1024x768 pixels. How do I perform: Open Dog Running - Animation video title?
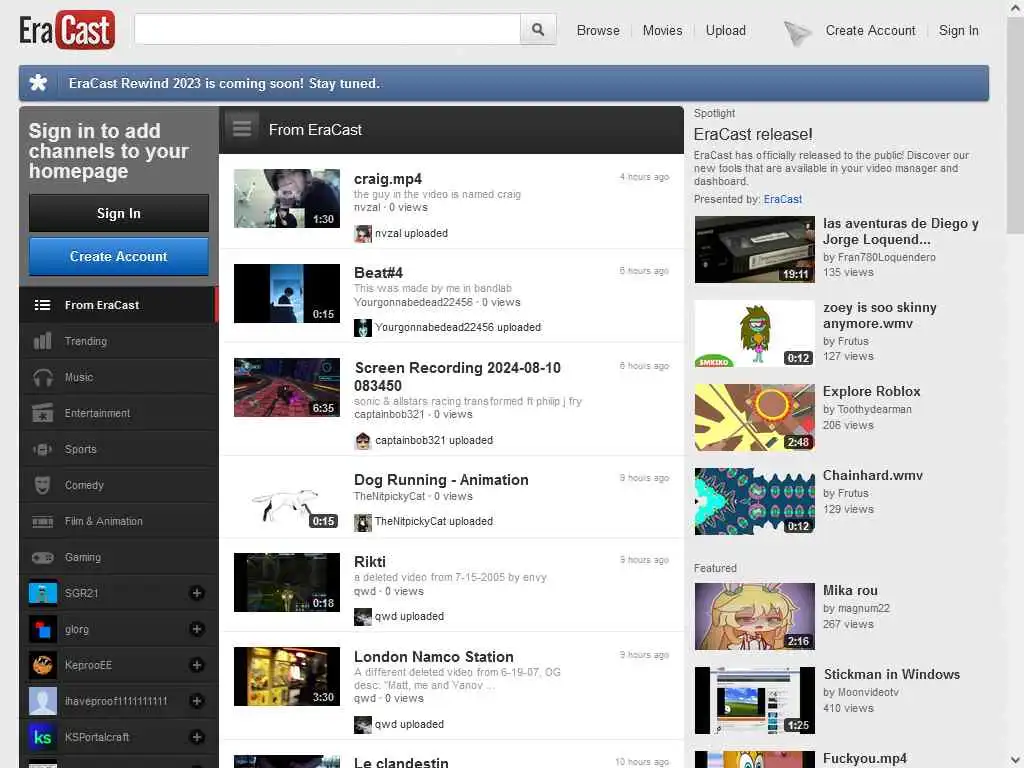[x=441, y=480]
